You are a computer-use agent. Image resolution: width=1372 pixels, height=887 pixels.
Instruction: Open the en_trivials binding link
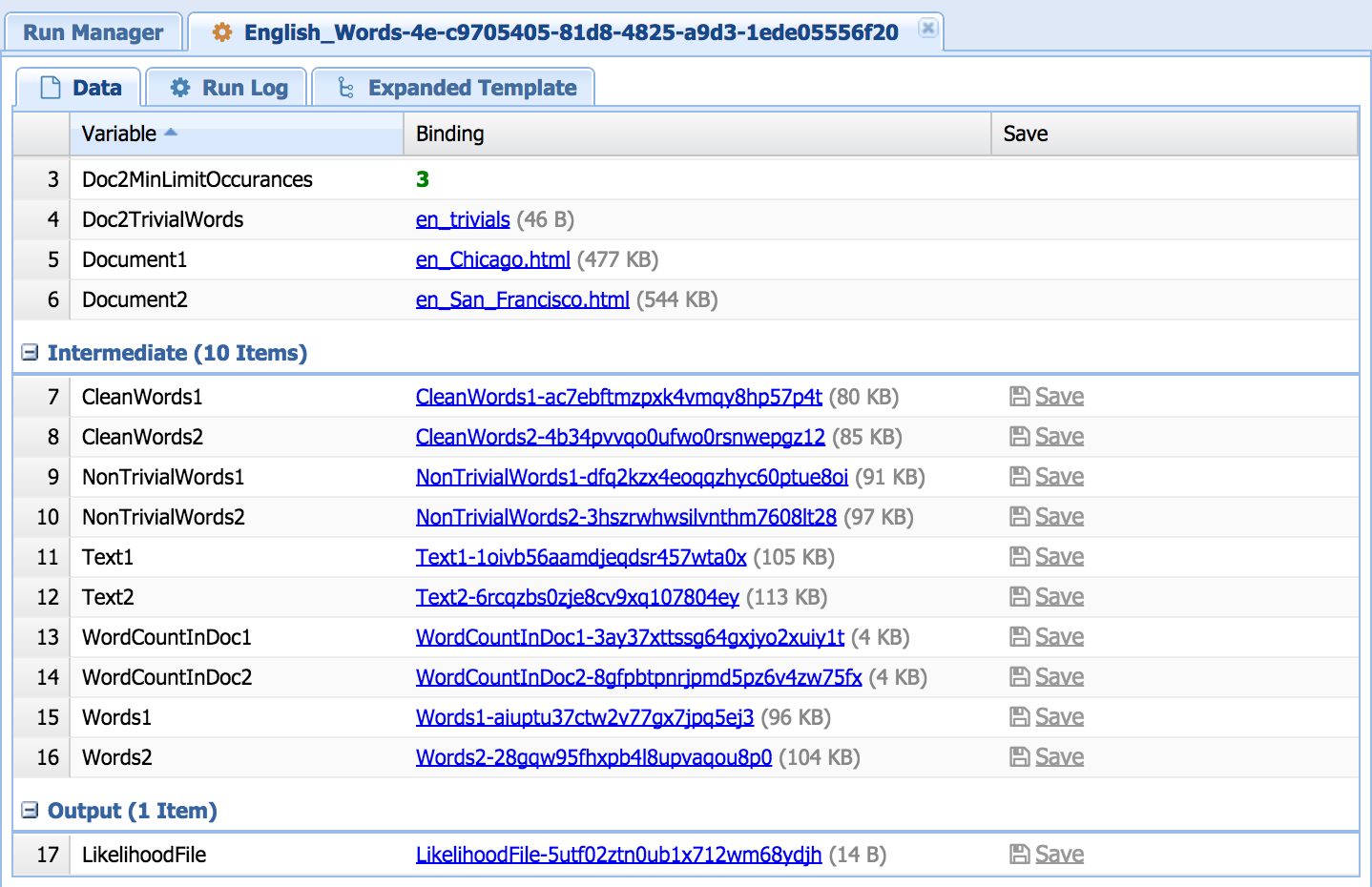coord(463,219)
